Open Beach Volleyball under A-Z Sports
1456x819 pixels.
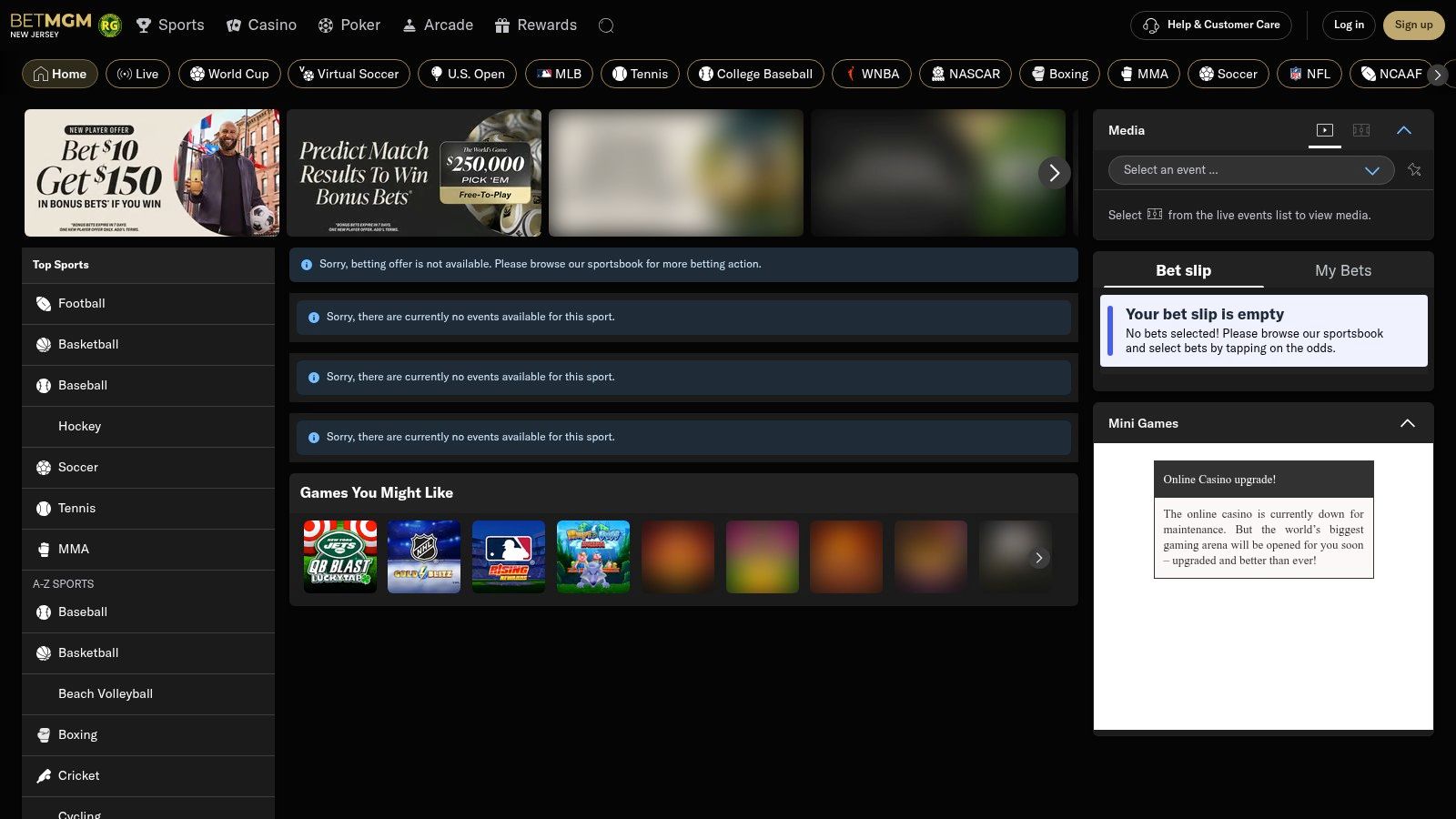click(148, 694)
